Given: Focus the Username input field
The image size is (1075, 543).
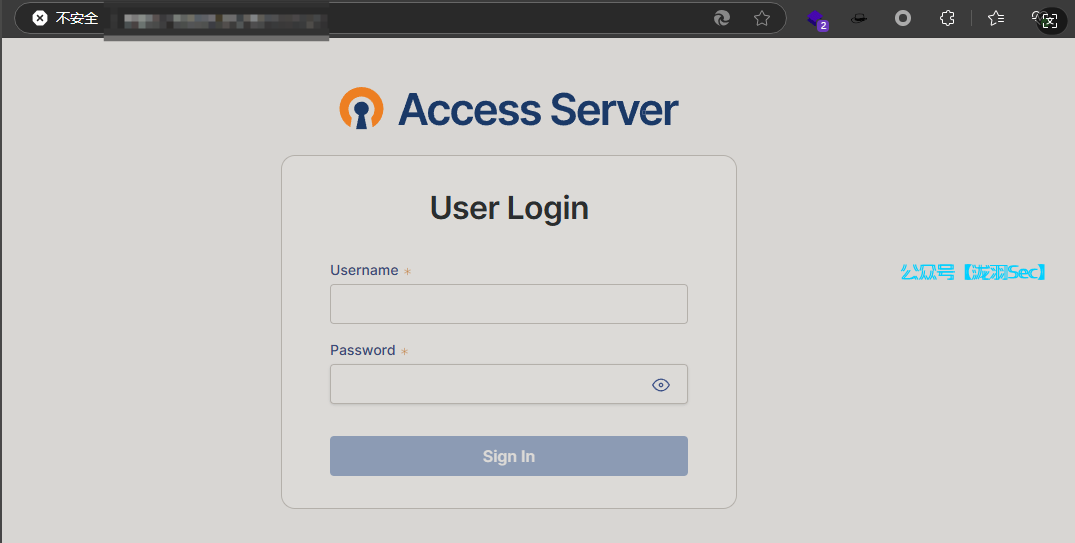Looking at the screenshot, I should [x=508, y=304].
